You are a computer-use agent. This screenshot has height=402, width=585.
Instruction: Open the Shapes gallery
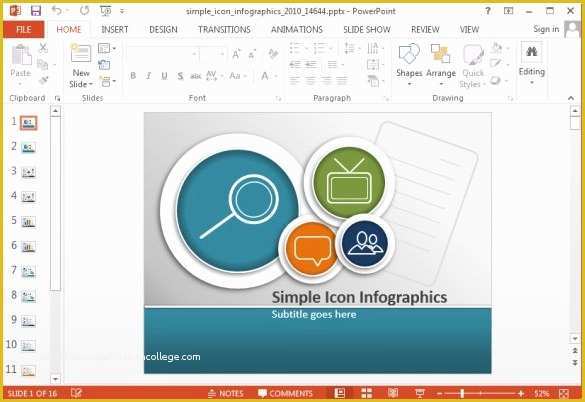409,65
